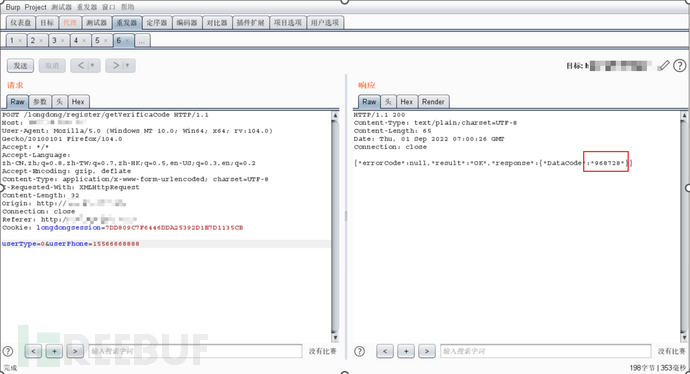Click the request pane vertical scrollbar
This screenshot has width=690, height=374.
pyautogui.click(x=335, y=227)
